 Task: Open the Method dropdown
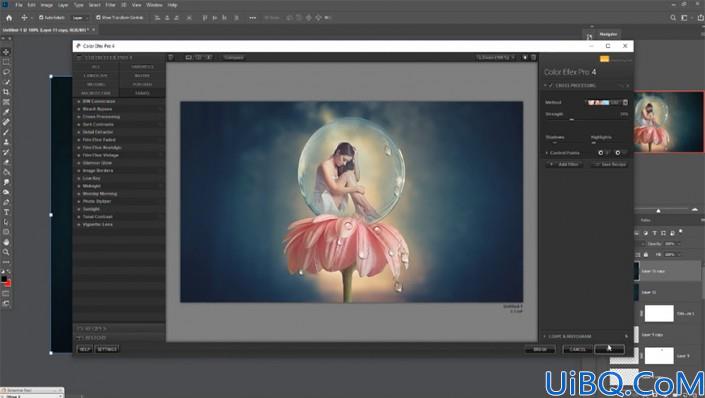(606, 103)
